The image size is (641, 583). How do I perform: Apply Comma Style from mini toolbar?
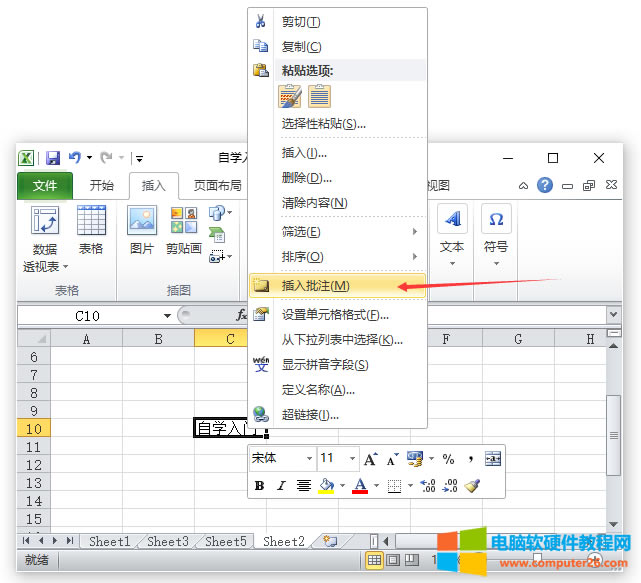point(471,459)
